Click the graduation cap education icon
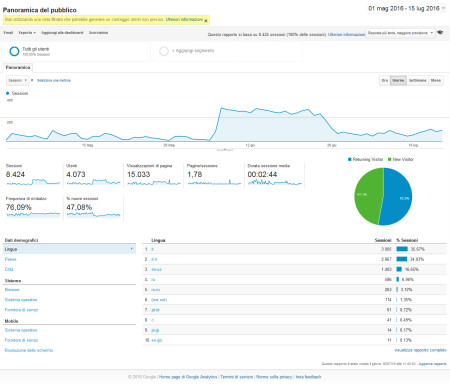The image size is (450, 384). (x=440, y=32)
